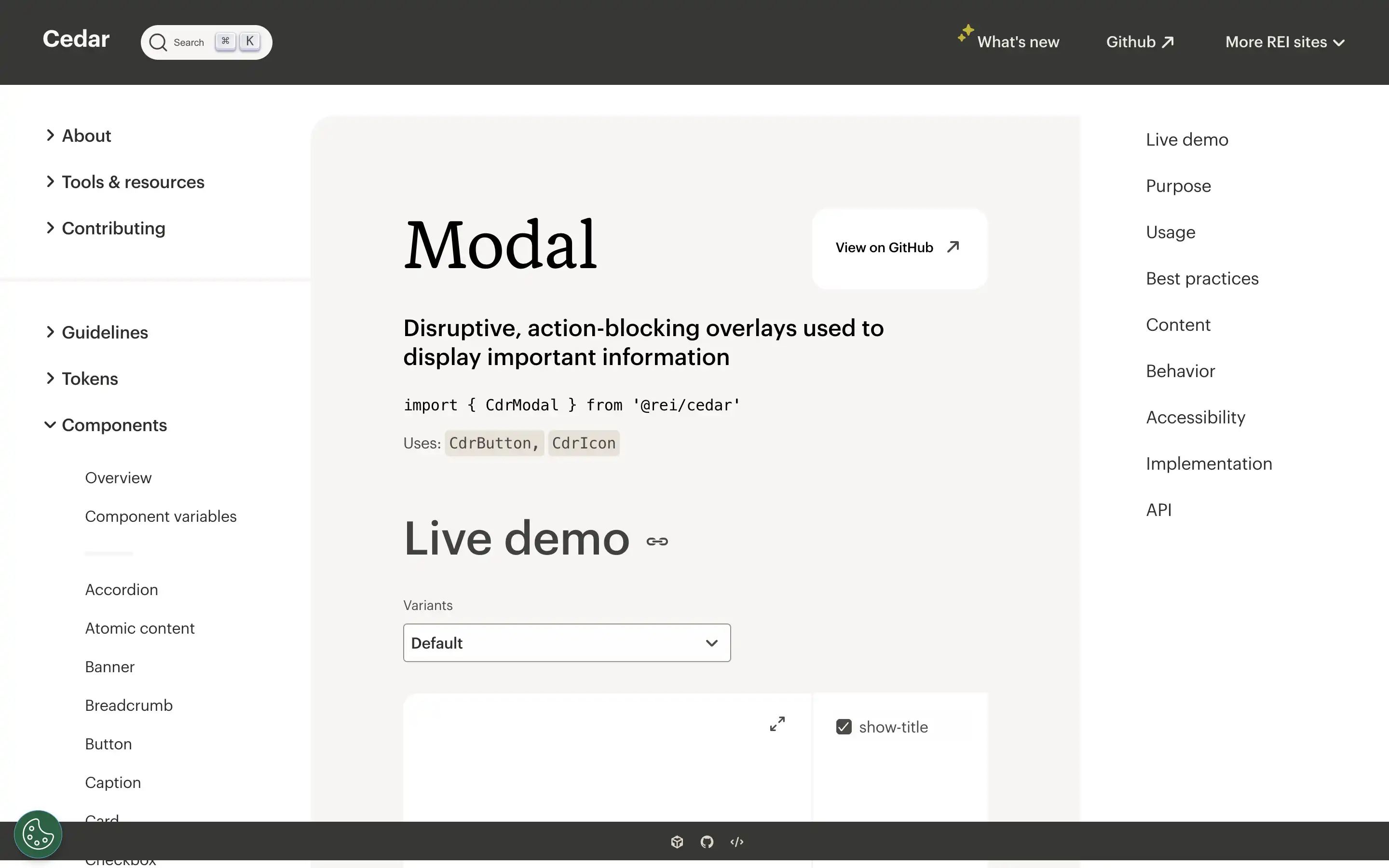Open the Github header link
This screenshot has width=1389, height=868.
click(x=1140, y=42)
